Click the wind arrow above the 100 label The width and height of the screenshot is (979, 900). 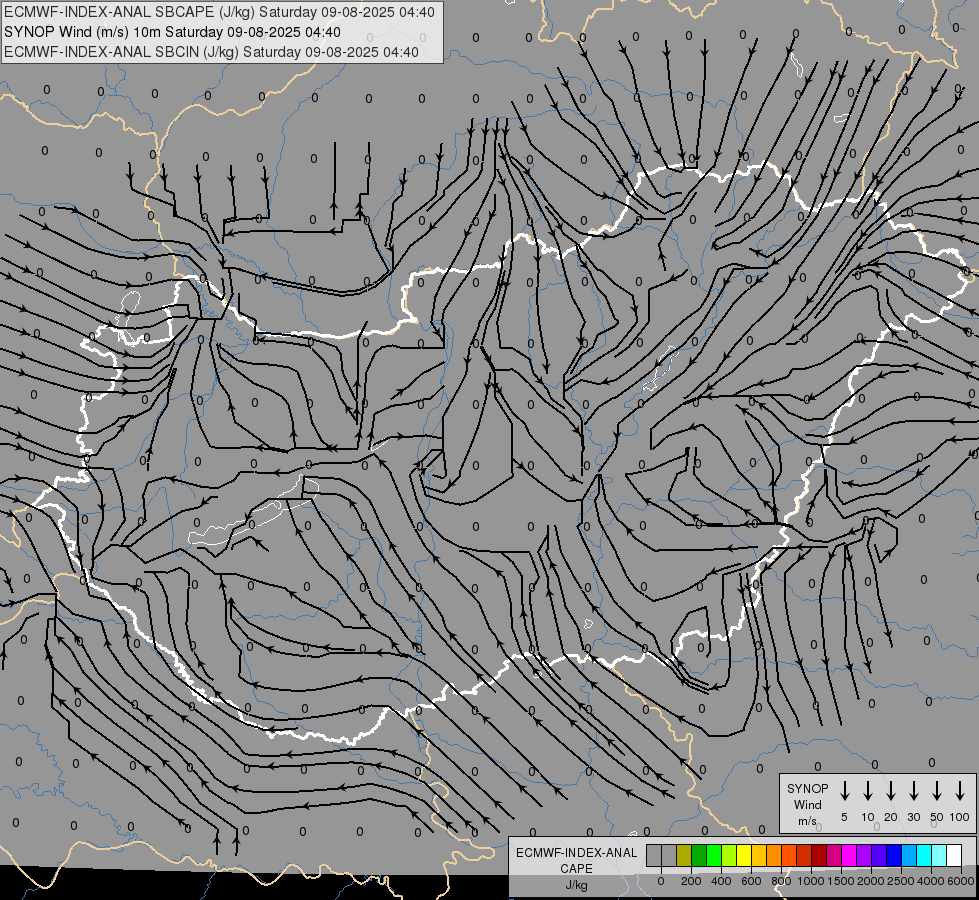tap(960, 791)
